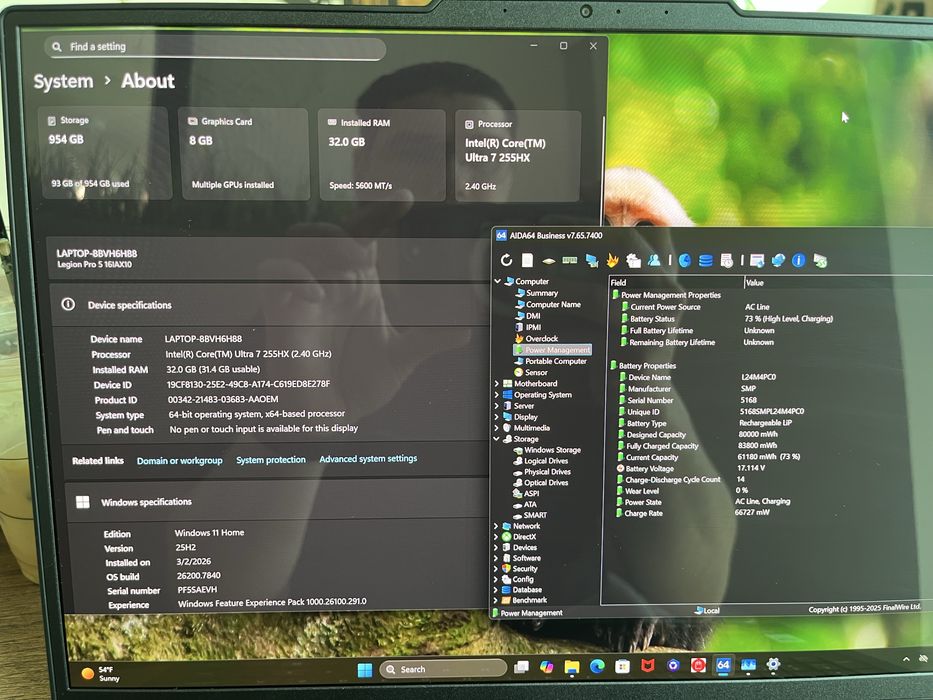Screen dimensions: 933x700
Task: Expand the Display tree node
Action: coord(497,417)
